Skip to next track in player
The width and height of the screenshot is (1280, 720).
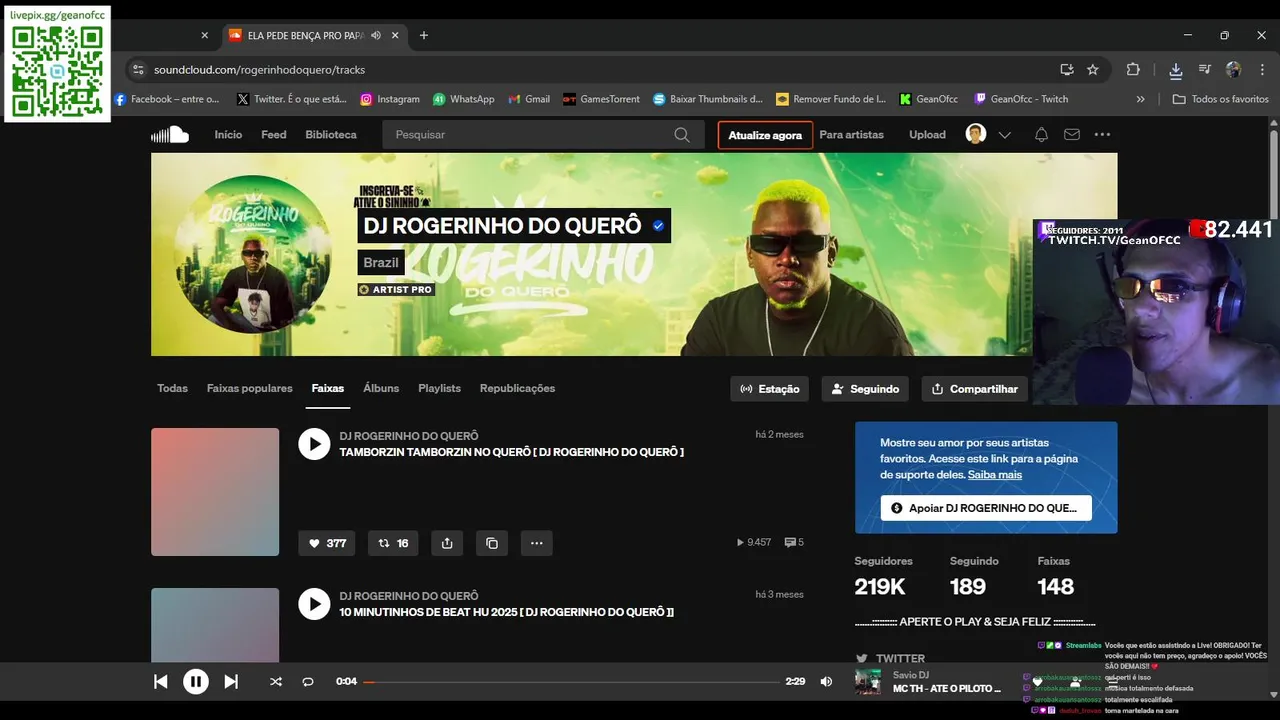tap(231, 682)
